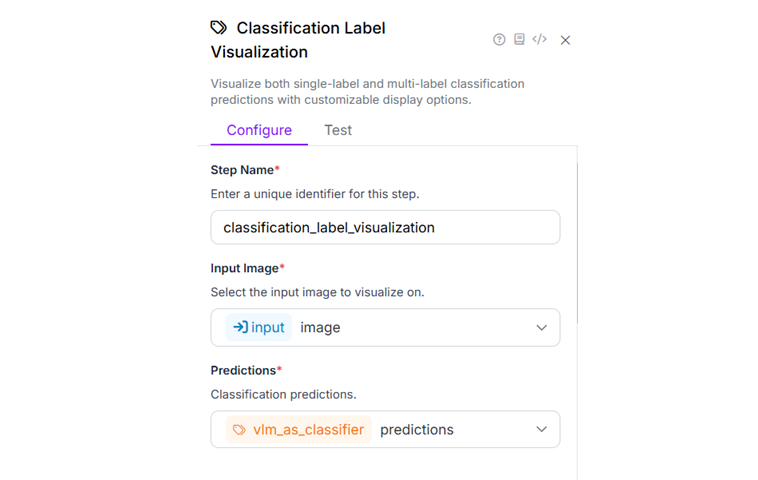
Task: Expand the Input Image dropdown chevron
Action: click(x=542, y=327)
